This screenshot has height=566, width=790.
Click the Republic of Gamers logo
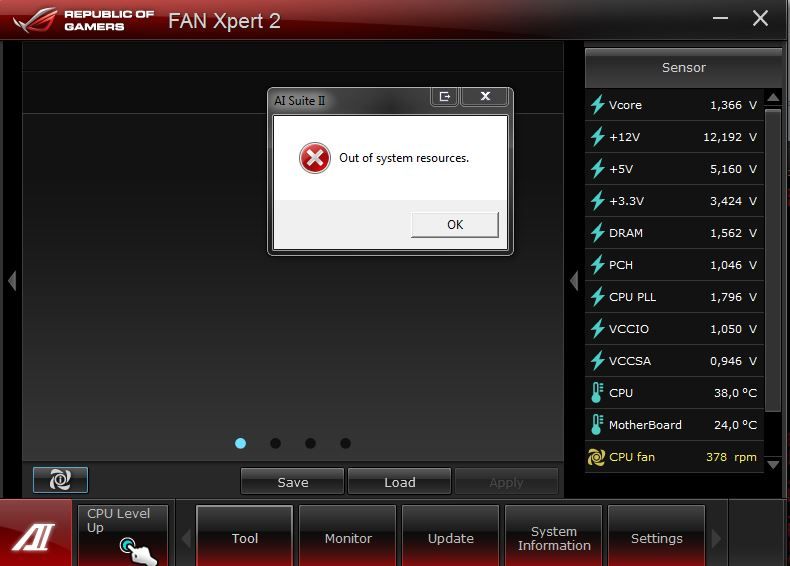coord(83,20)
